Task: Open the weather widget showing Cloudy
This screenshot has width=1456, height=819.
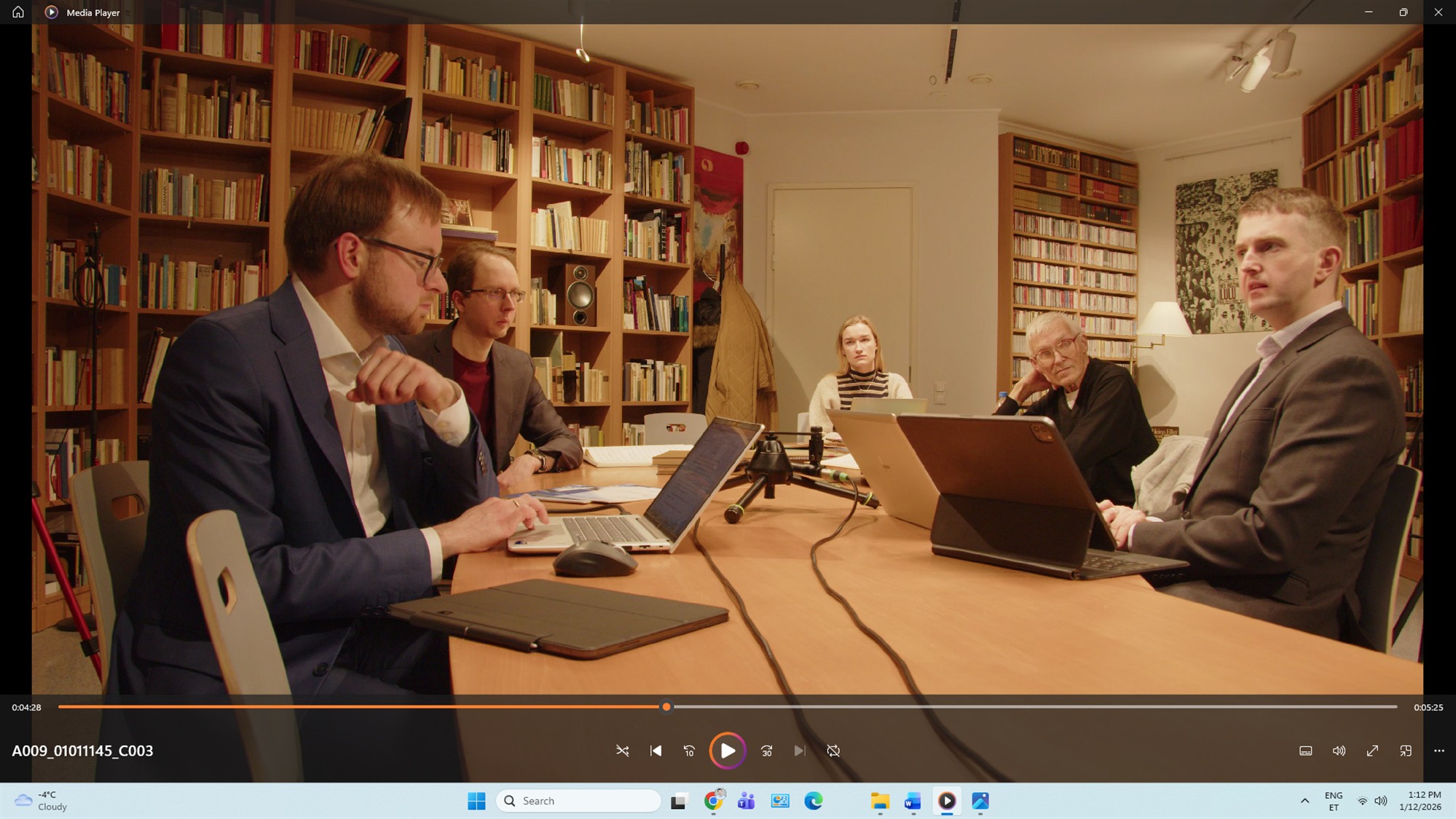Action: (x=42, y=801)
